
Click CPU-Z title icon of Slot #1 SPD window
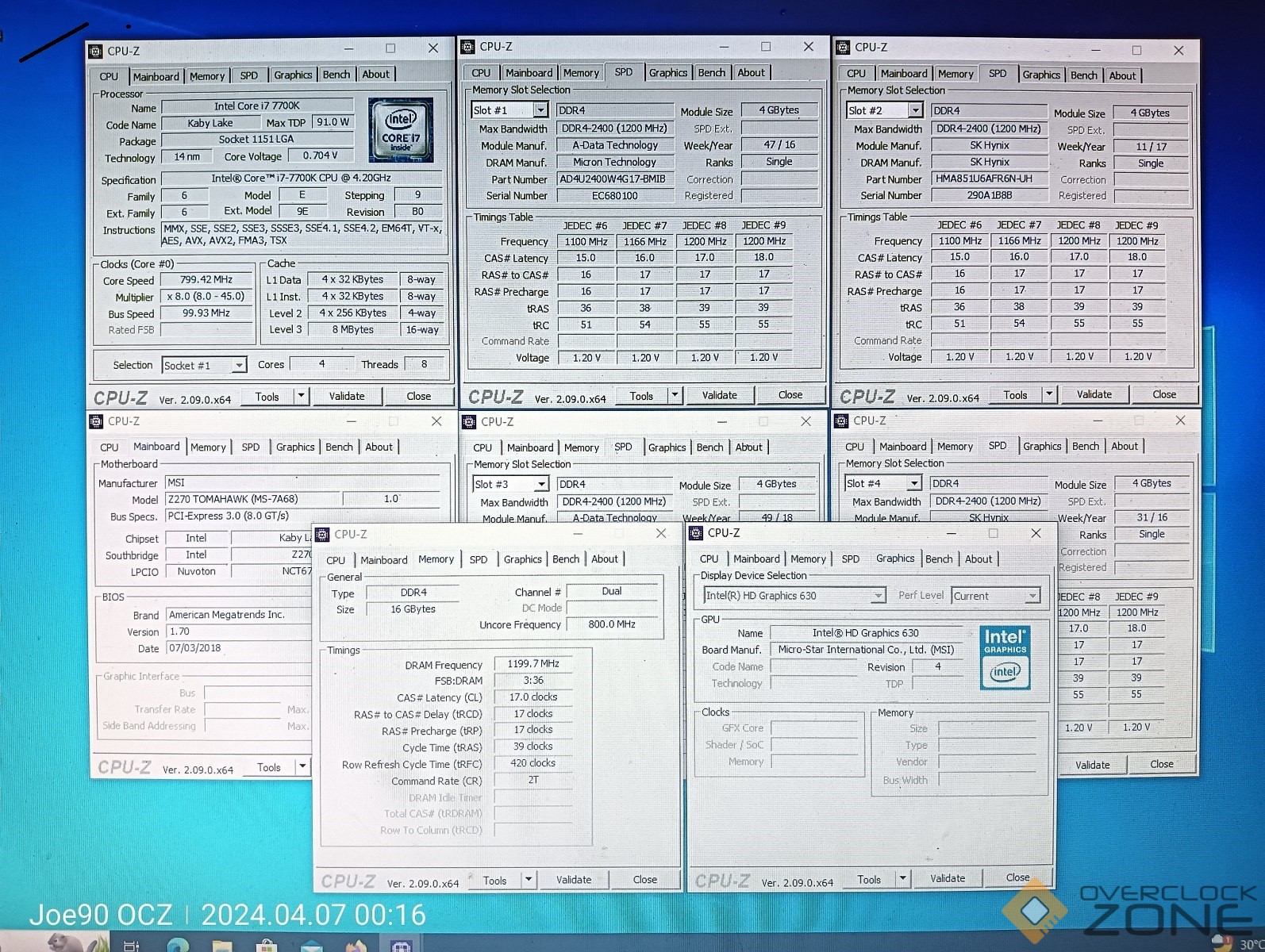pyautogui.click(x=468, y=47)
